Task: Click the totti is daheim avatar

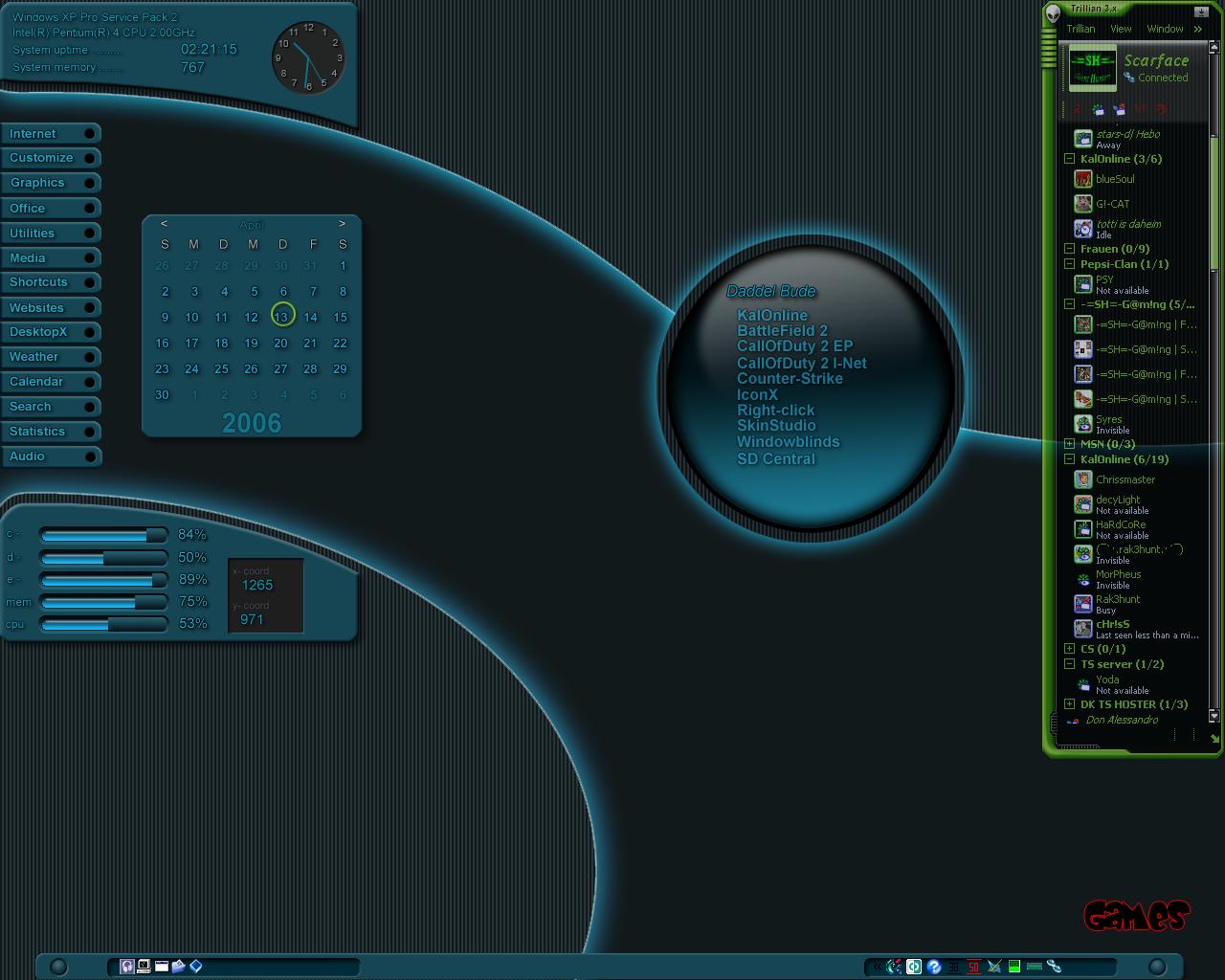Action: tap(1082, 229)
